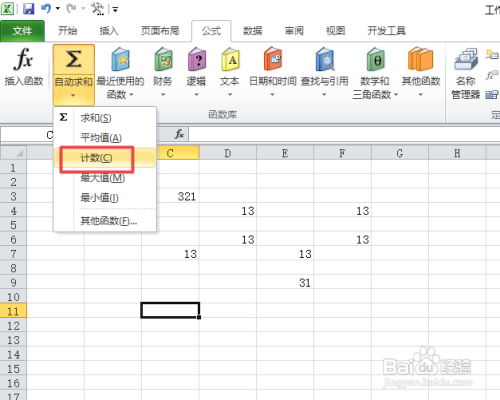Click the Save icon in quick access toolbar
The width and height of the screenshot is (500, 400).
29,9
